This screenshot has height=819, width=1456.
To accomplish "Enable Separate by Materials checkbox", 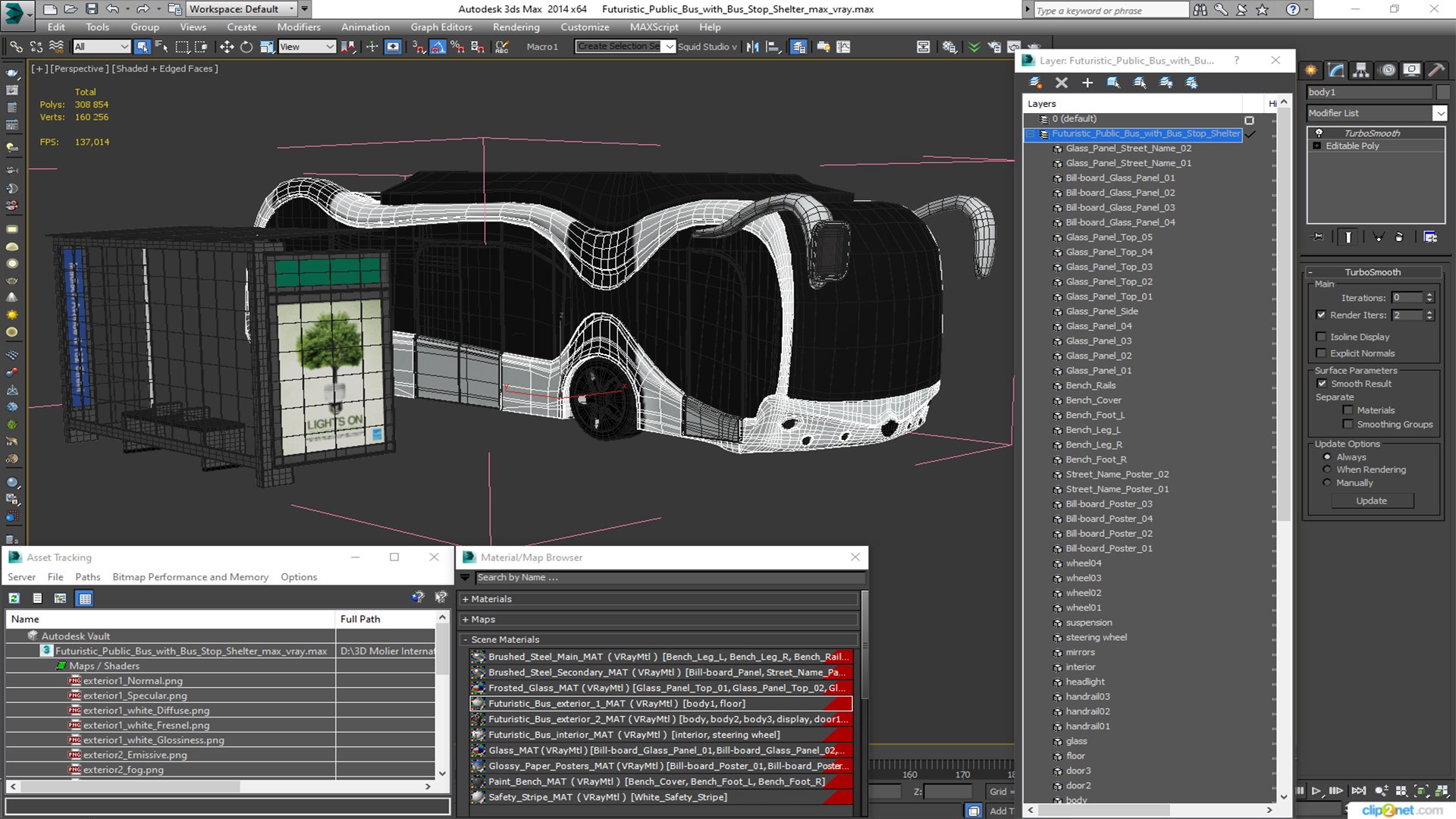I will coord(1348,410).
